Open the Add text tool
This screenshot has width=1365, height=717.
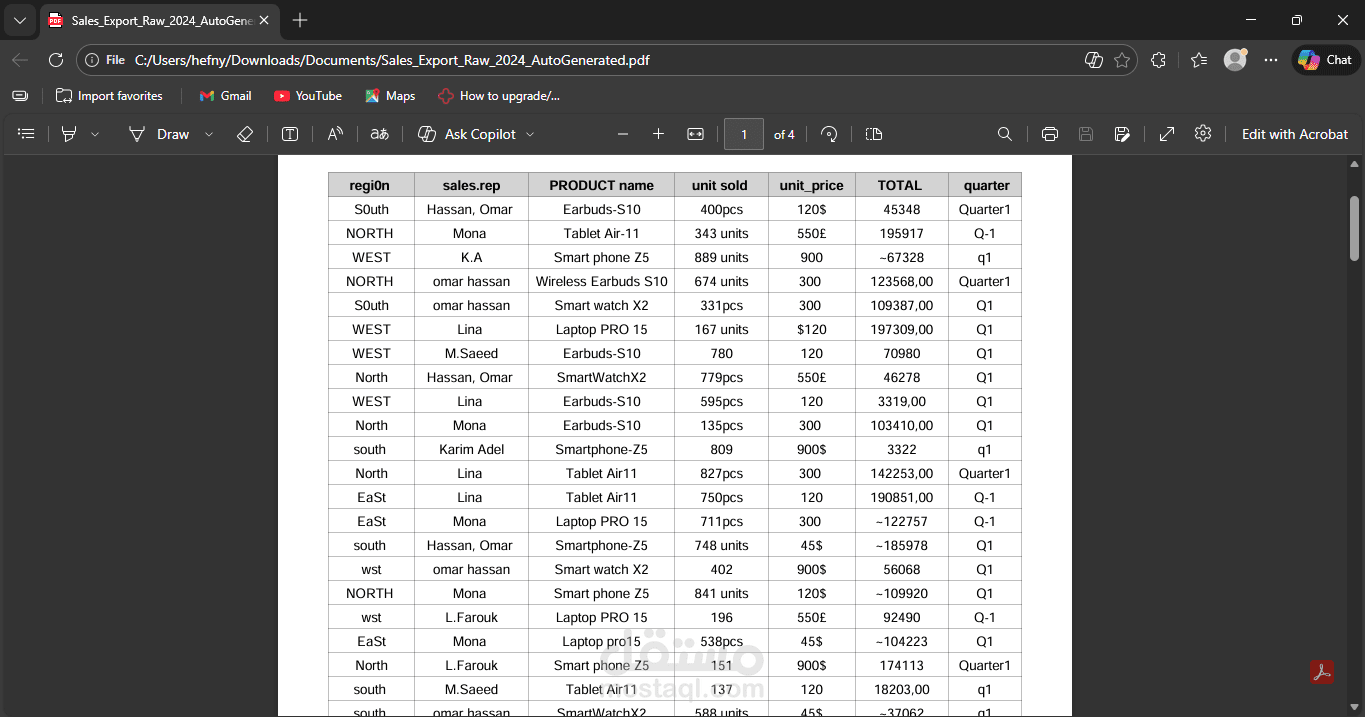point(289,134)
